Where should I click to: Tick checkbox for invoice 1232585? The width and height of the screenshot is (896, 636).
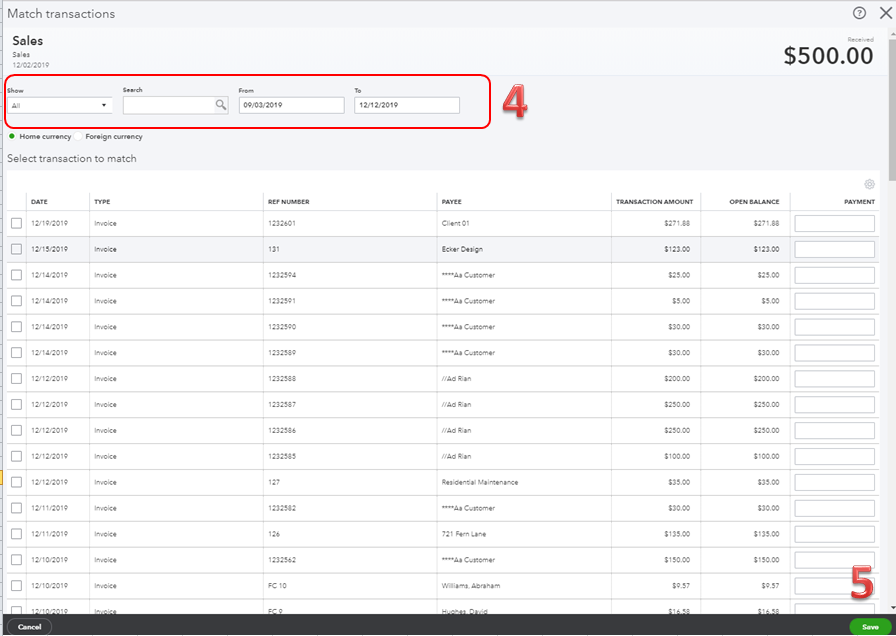click(17, 456)
